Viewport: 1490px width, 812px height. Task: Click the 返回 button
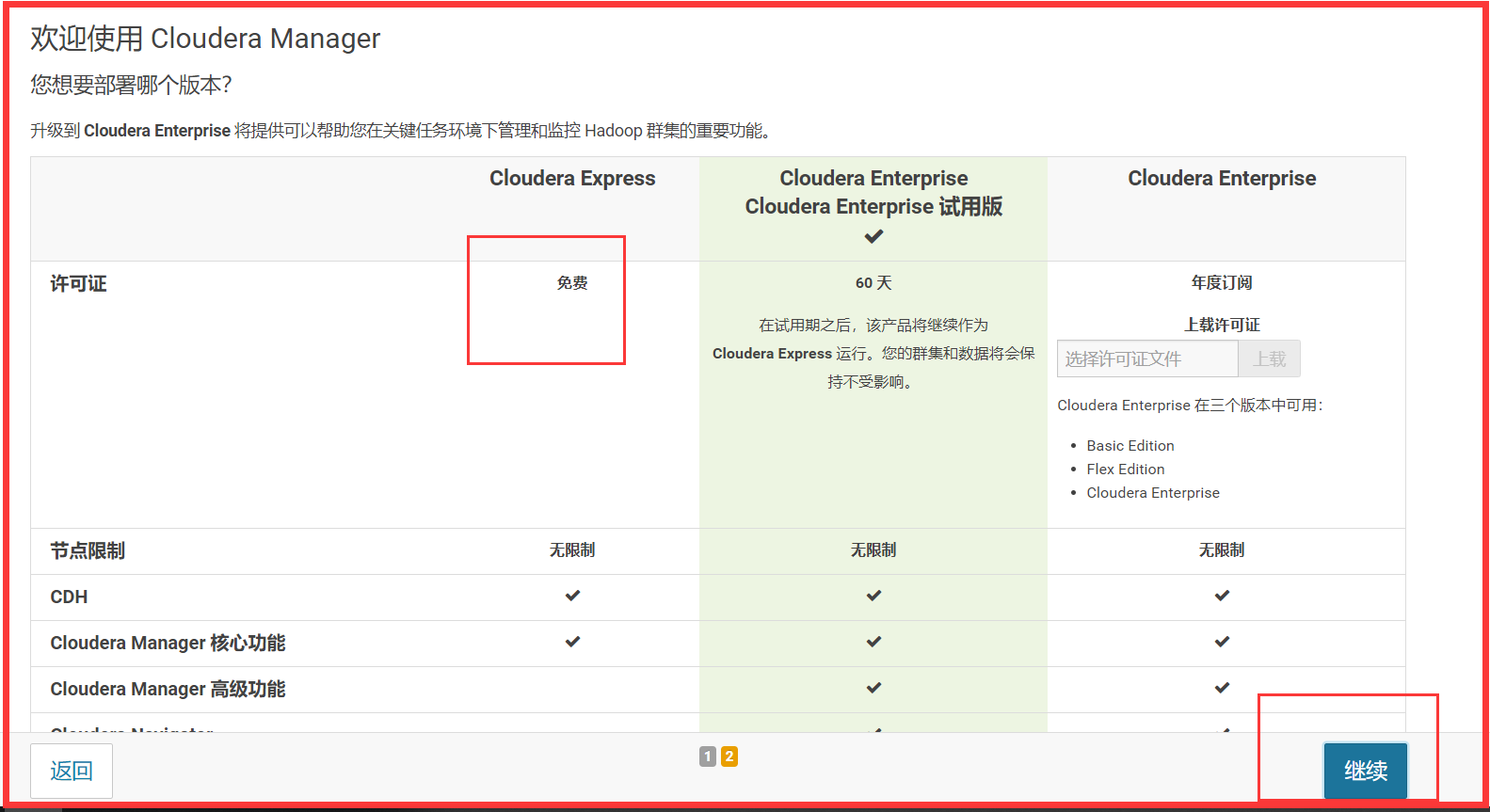coord(72,771)
